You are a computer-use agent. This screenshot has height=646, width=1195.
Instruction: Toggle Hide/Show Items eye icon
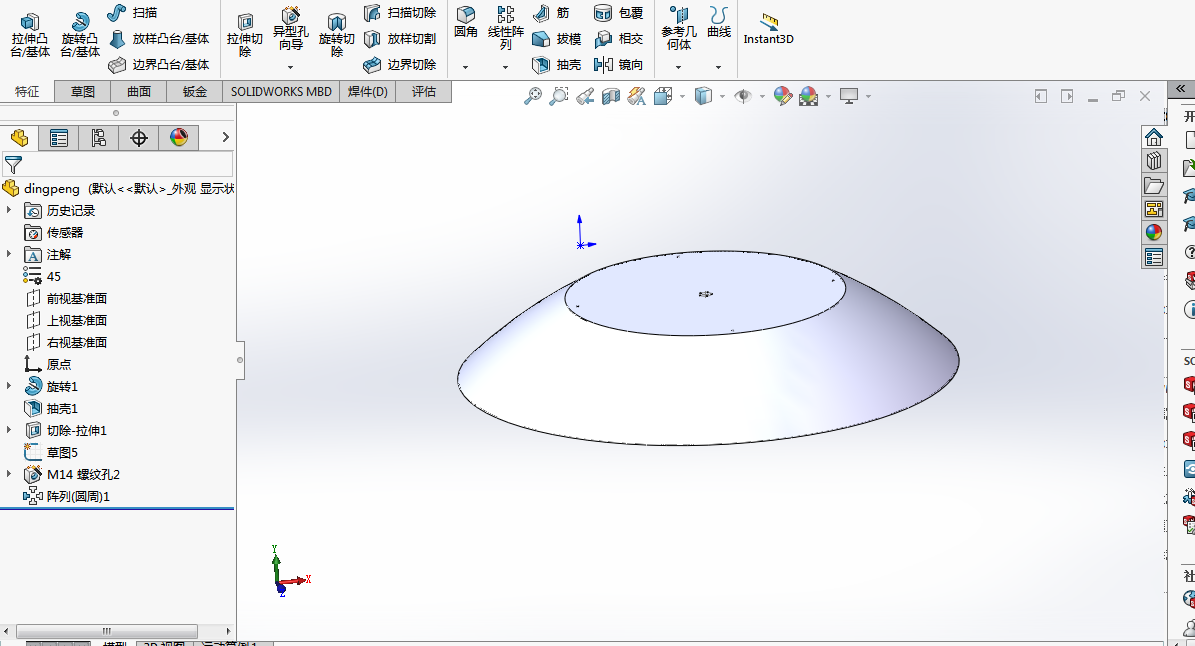pos(743,96)
